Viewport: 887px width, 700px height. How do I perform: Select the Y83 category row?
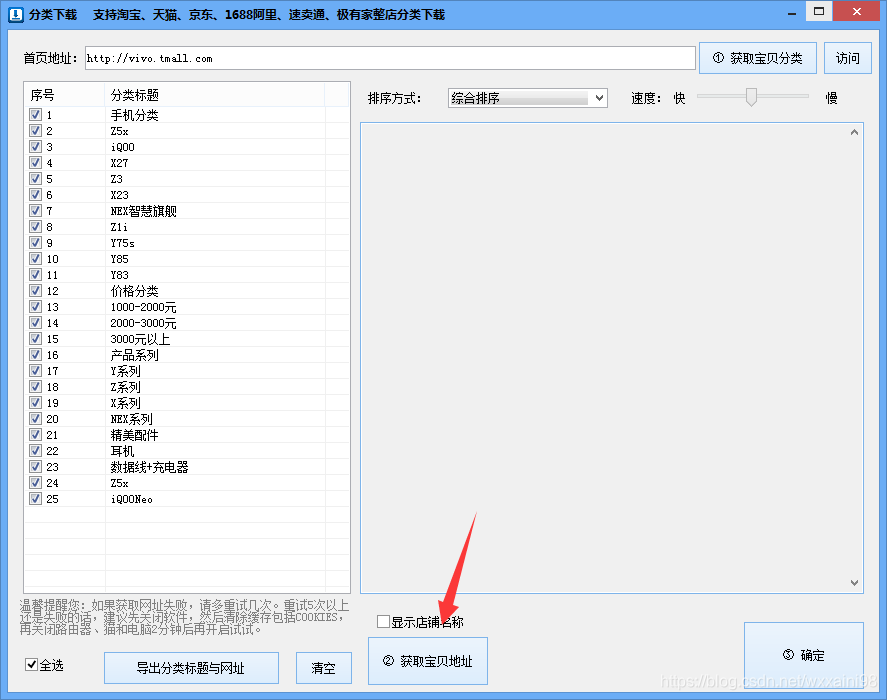187,275
